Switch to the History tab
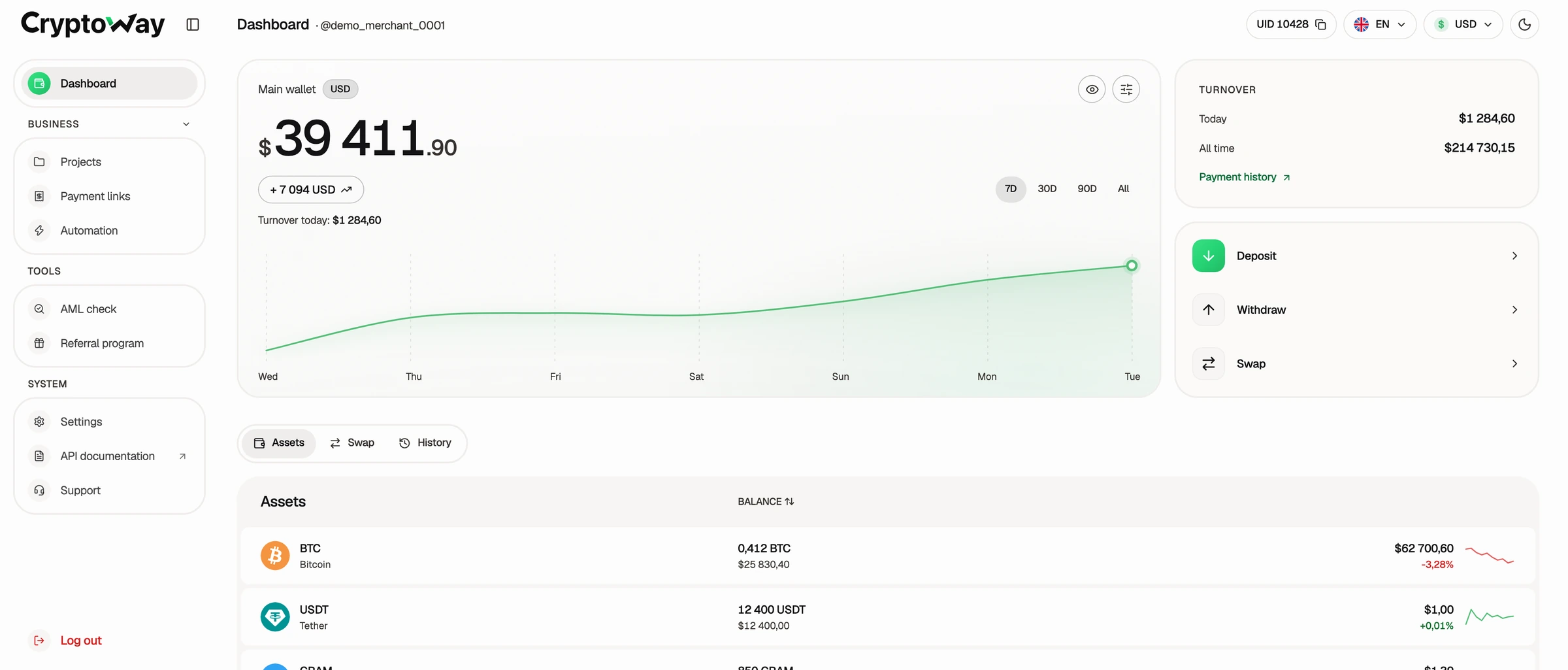This screenshot has height=670, width=1568. (425, 443)
